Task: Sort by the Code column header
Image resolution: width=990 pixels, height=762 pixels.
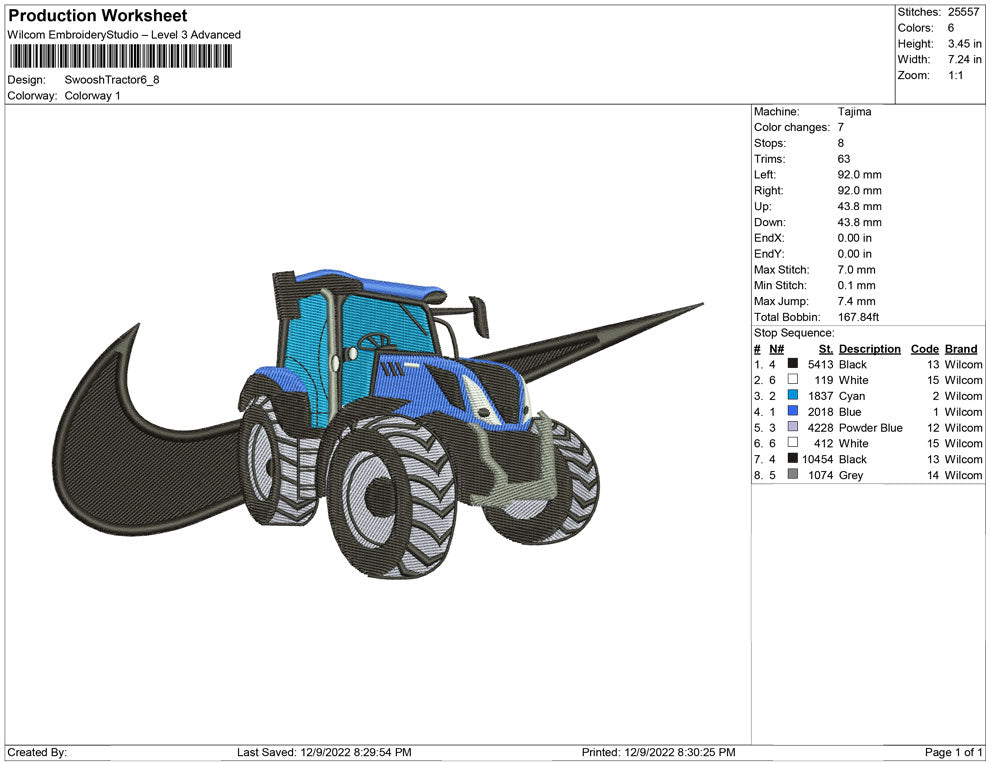Action: [x=925, y=349]
